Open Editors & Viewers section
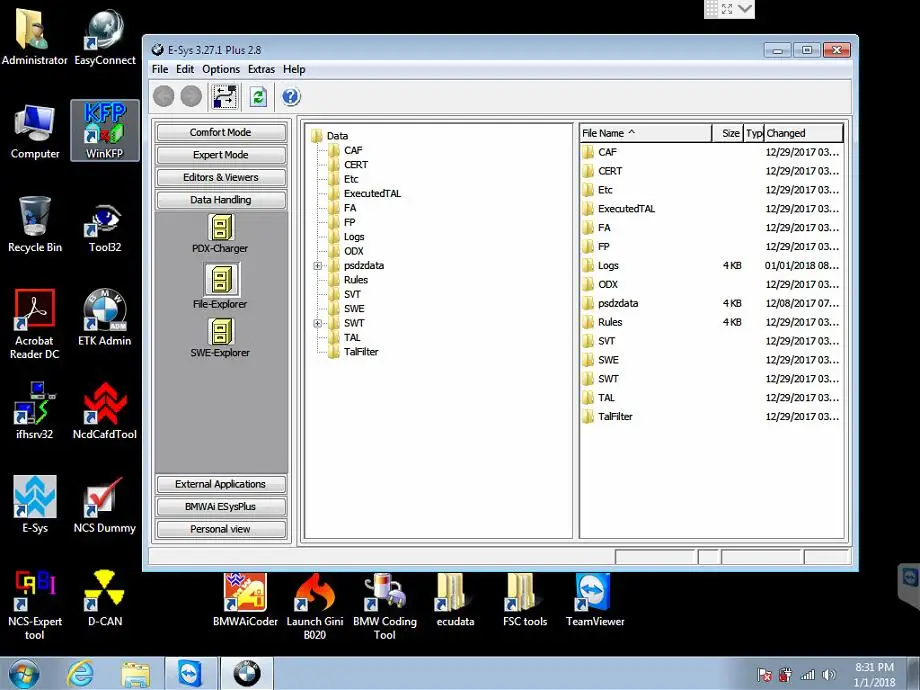The height and width of the screenshot is (690, 920). pyautogui.click(x=221, y=177)
